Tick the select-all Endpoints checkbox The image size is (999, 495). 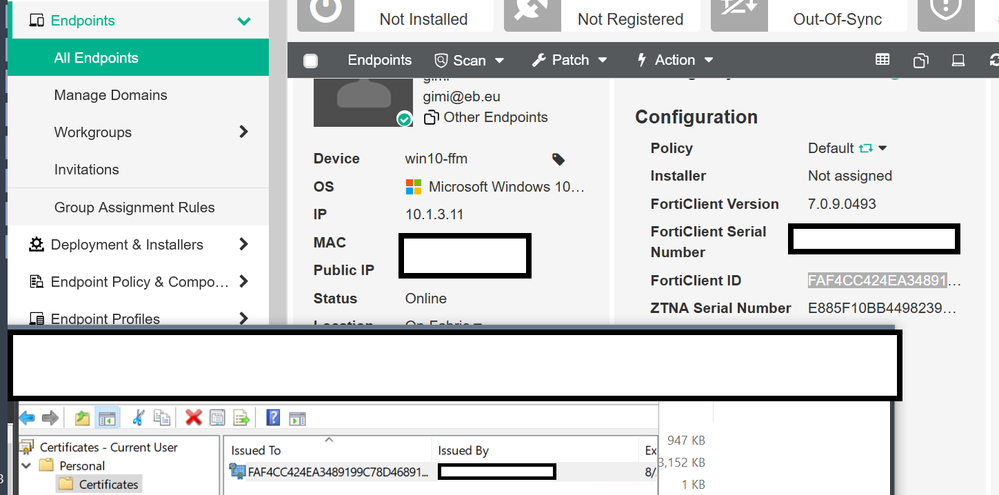point(310,61)
